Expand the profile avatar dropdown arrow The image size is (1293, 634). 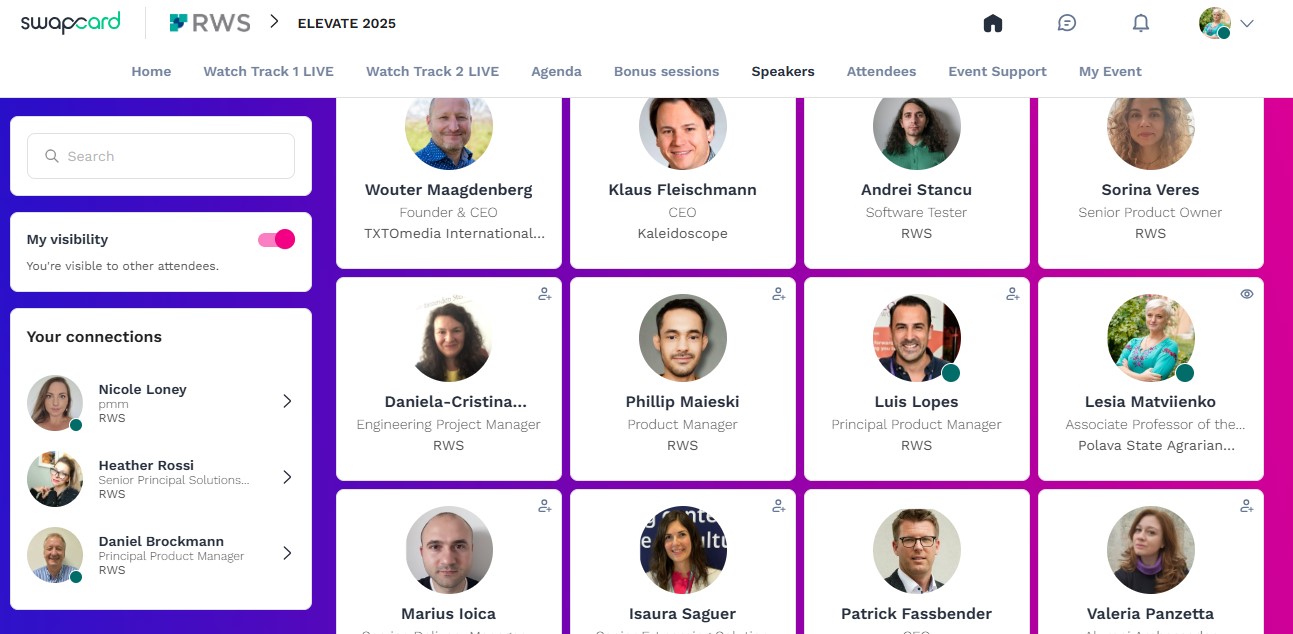click(1246, 23)
